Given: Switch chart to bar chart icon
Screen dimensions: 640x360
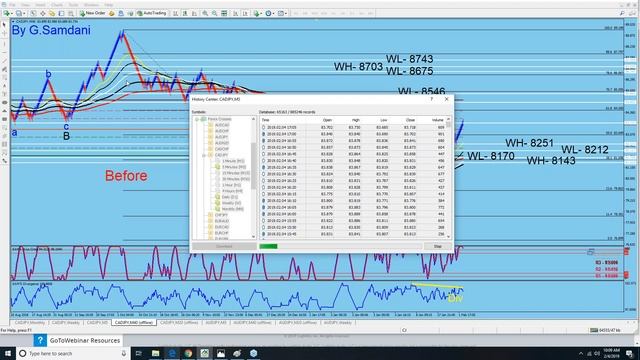Looking at the screenshot, I should [x=176, y=13].
